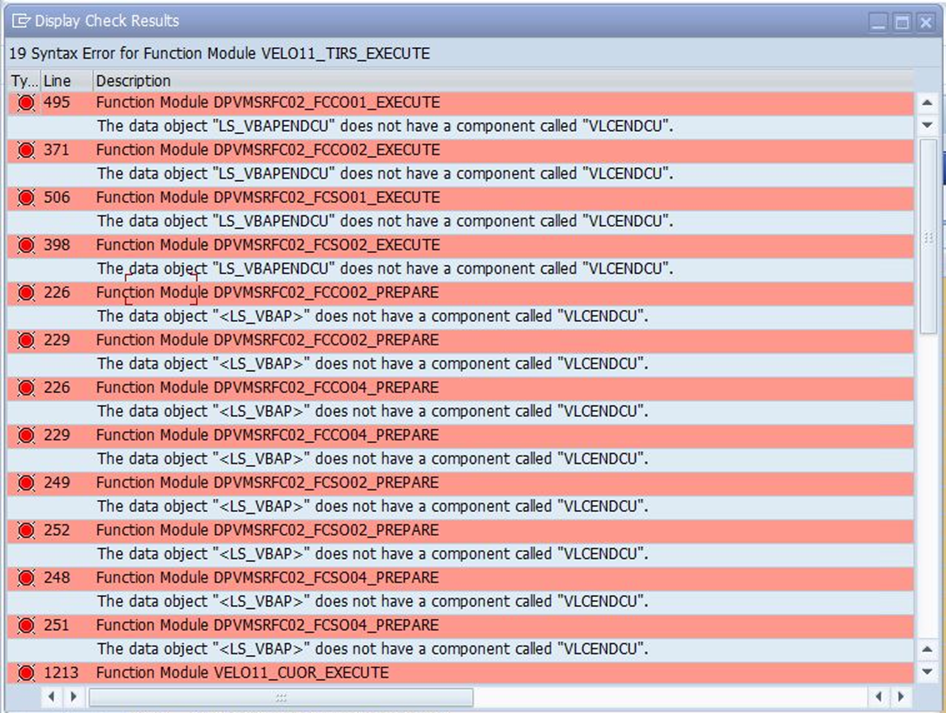This screenshot has height=713, width=946.
Task: Select DPVMSRFC02_FCSO02_PREPARE row at line 252
Action: [x=460, y=530]
